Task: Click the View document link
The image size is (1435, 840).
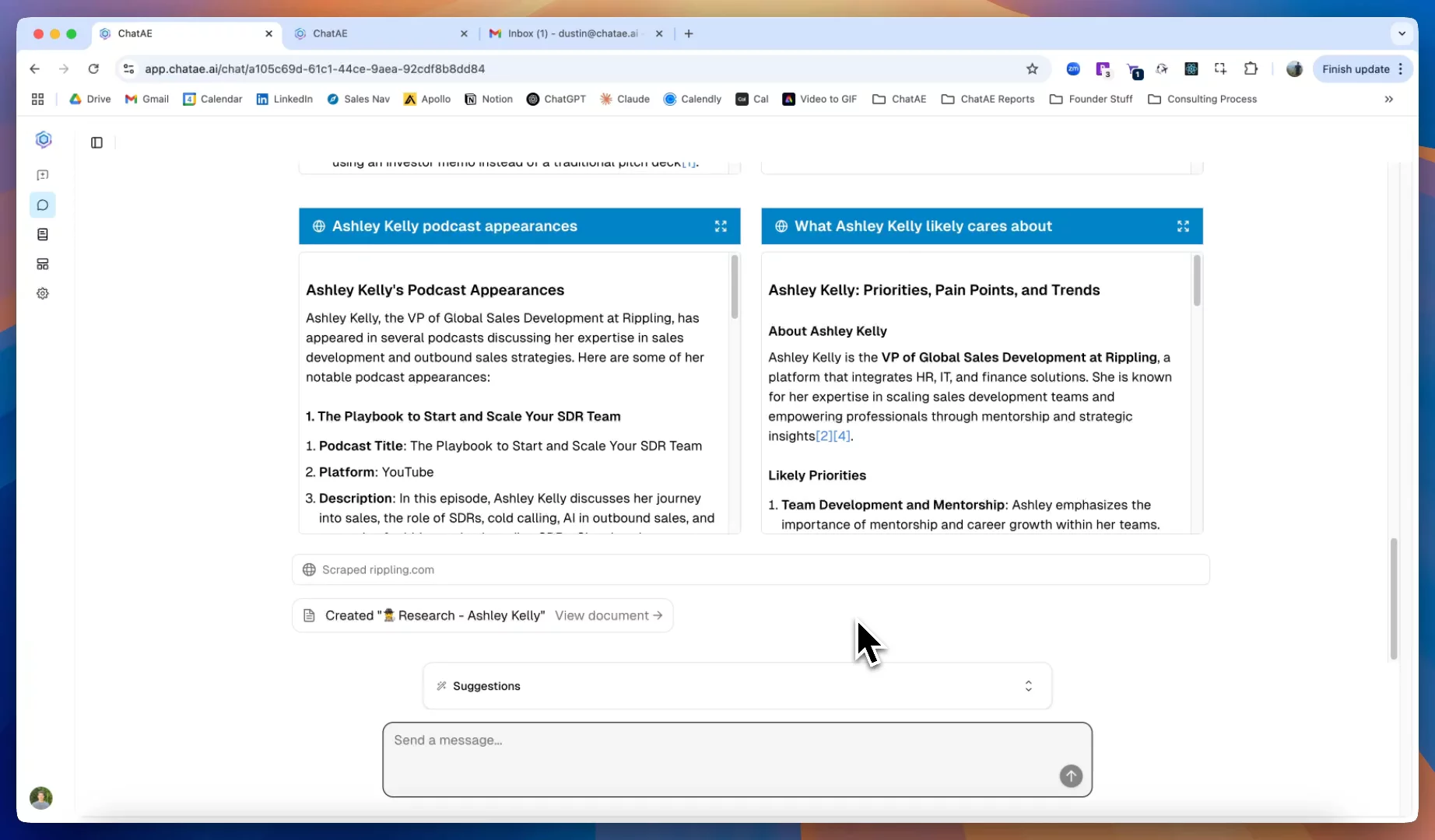Action: [x=608, y=616]
